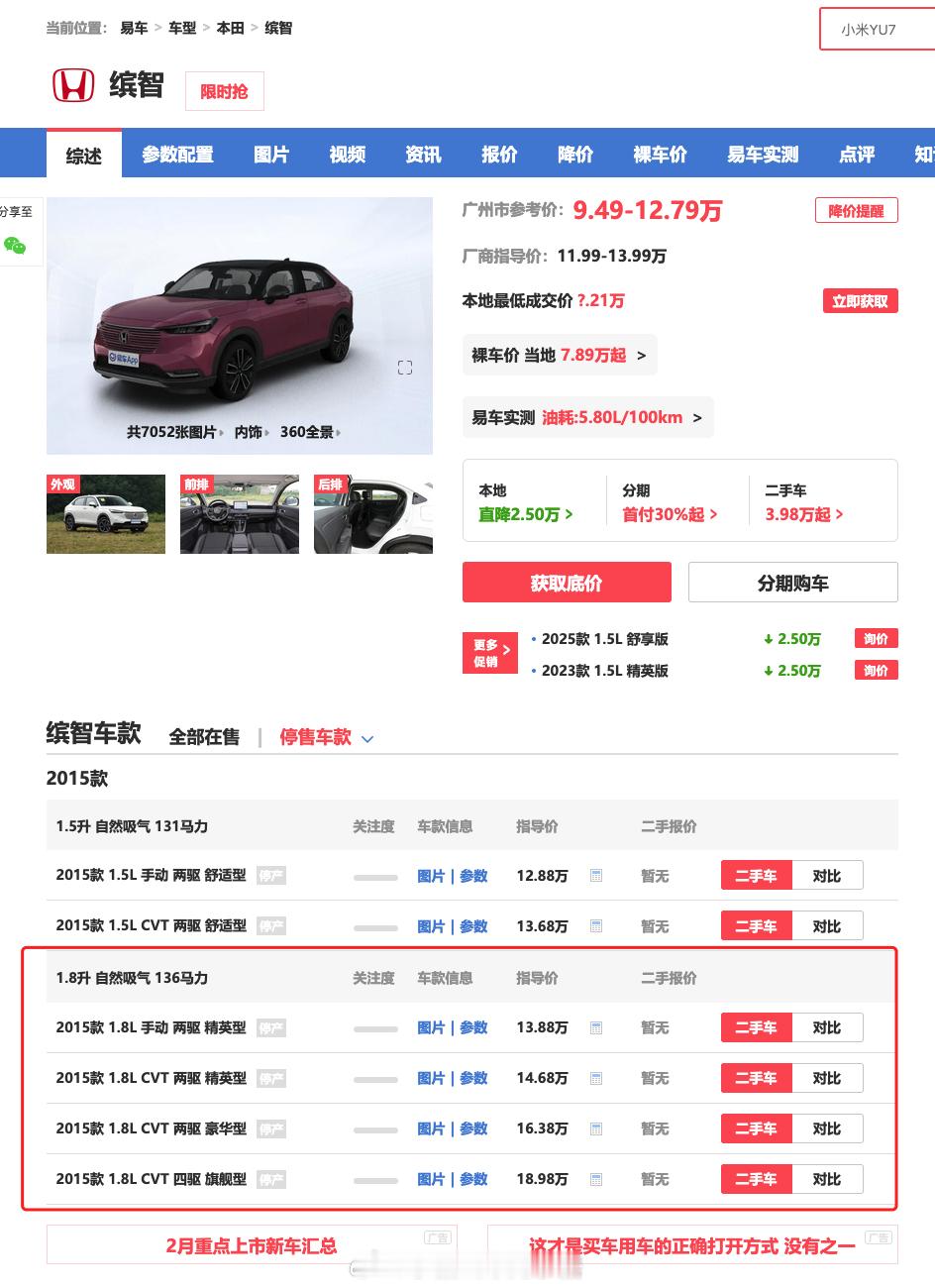Share via the WeChat icon
Viewport: 935px width, 1288px height.
pyautogui.click(x=15, y=246)
